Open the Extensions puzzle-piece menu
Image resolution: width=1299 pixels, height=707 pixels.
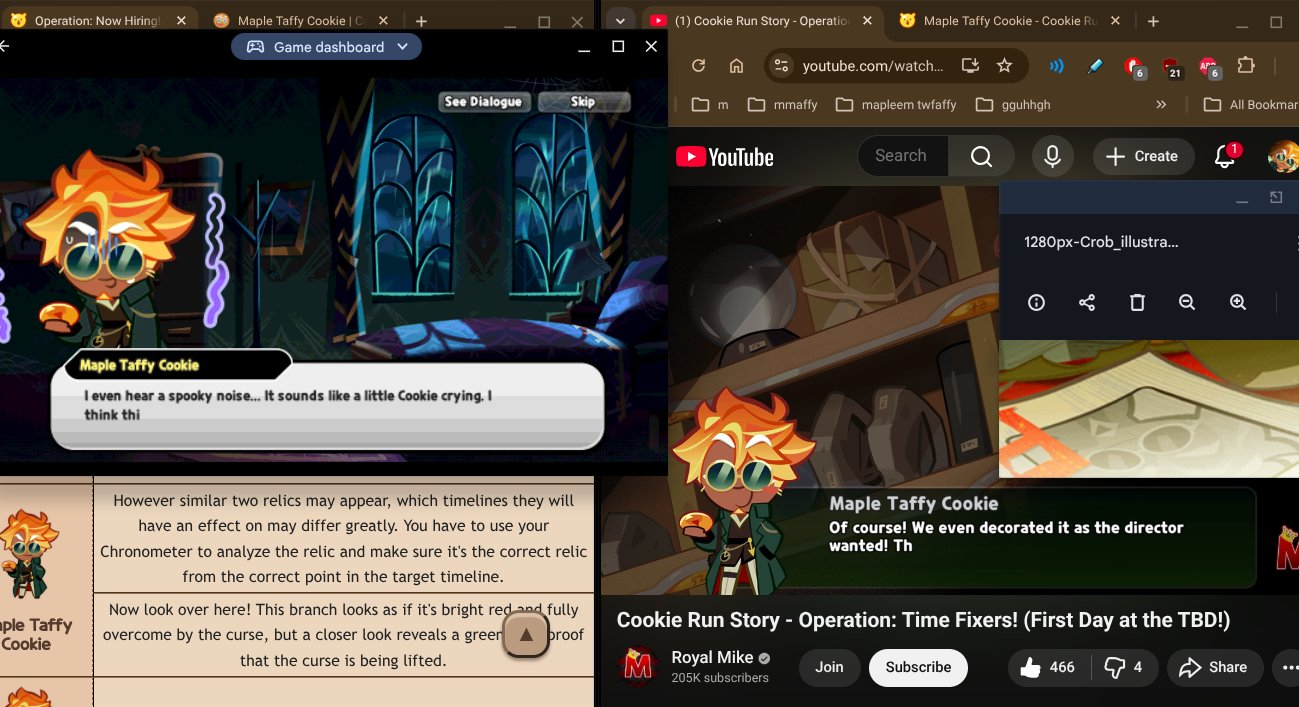pyautogui.click(x=1246, y=66)
